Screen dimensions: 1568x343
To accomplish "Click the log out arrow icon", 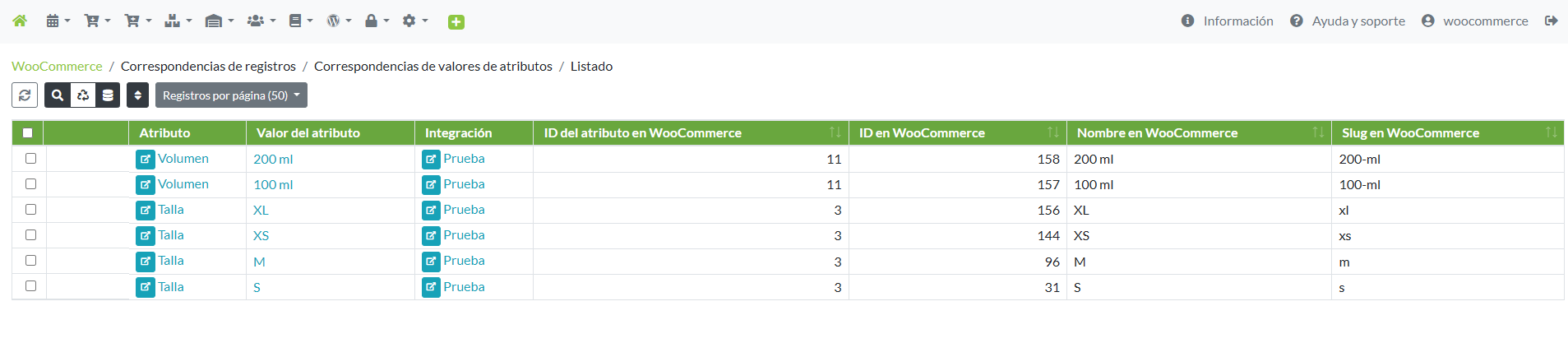I will pos(1551,21).
